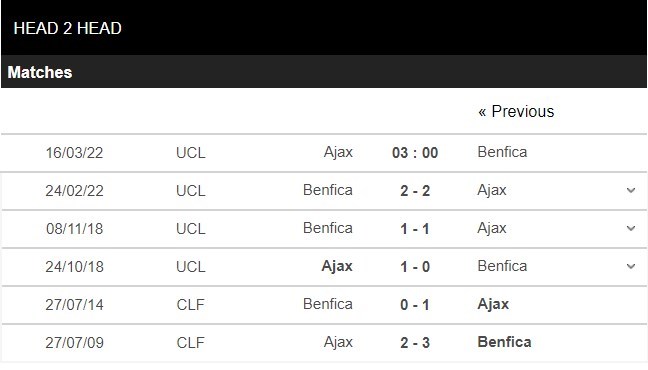Click the UCL label in 16/03/22 row
Image resolution: width=648 pixels, height=370 pixels.
pyautogui.click(x=191, y=153)
